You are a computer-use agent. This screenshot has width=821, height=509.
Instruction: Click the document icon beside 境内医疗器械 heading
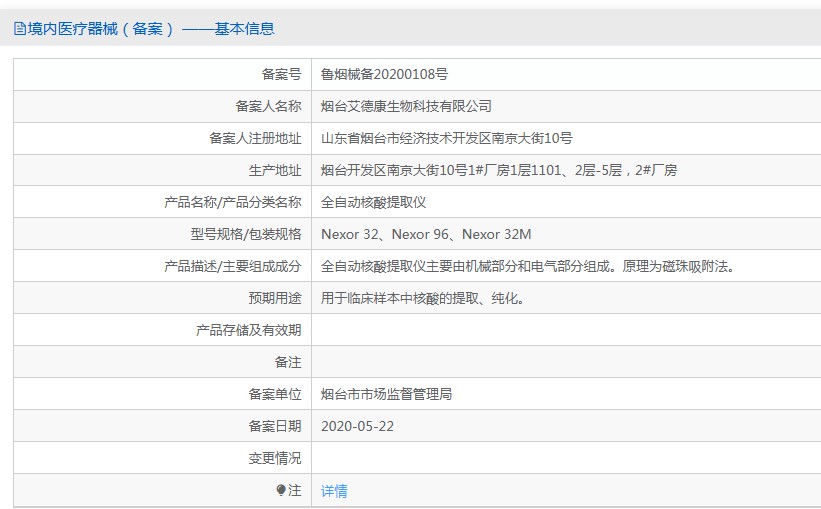click(19, 28)
